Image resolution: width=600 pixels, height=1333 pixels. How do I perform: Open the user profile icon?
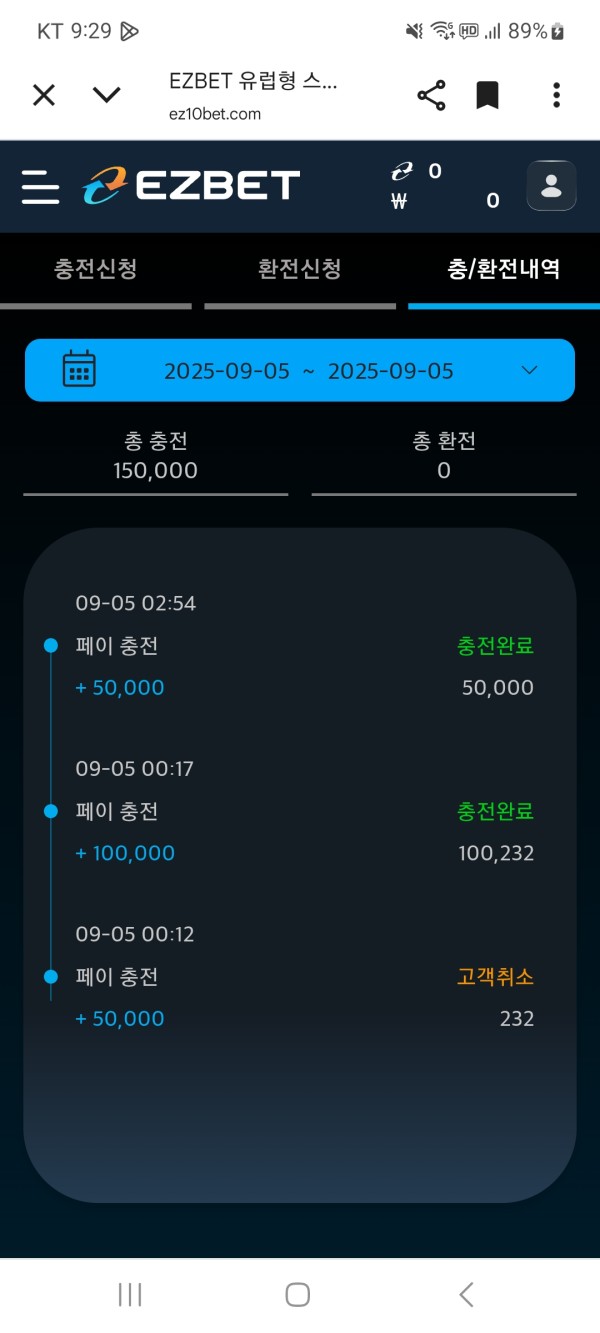[x=551, y=186]
